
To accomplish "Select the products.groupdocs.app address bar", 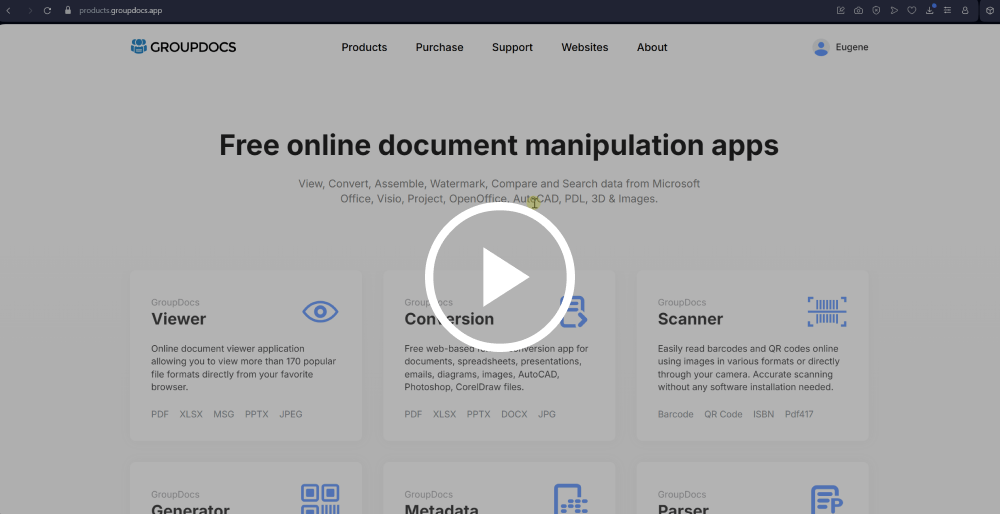I will pos(121,11).
